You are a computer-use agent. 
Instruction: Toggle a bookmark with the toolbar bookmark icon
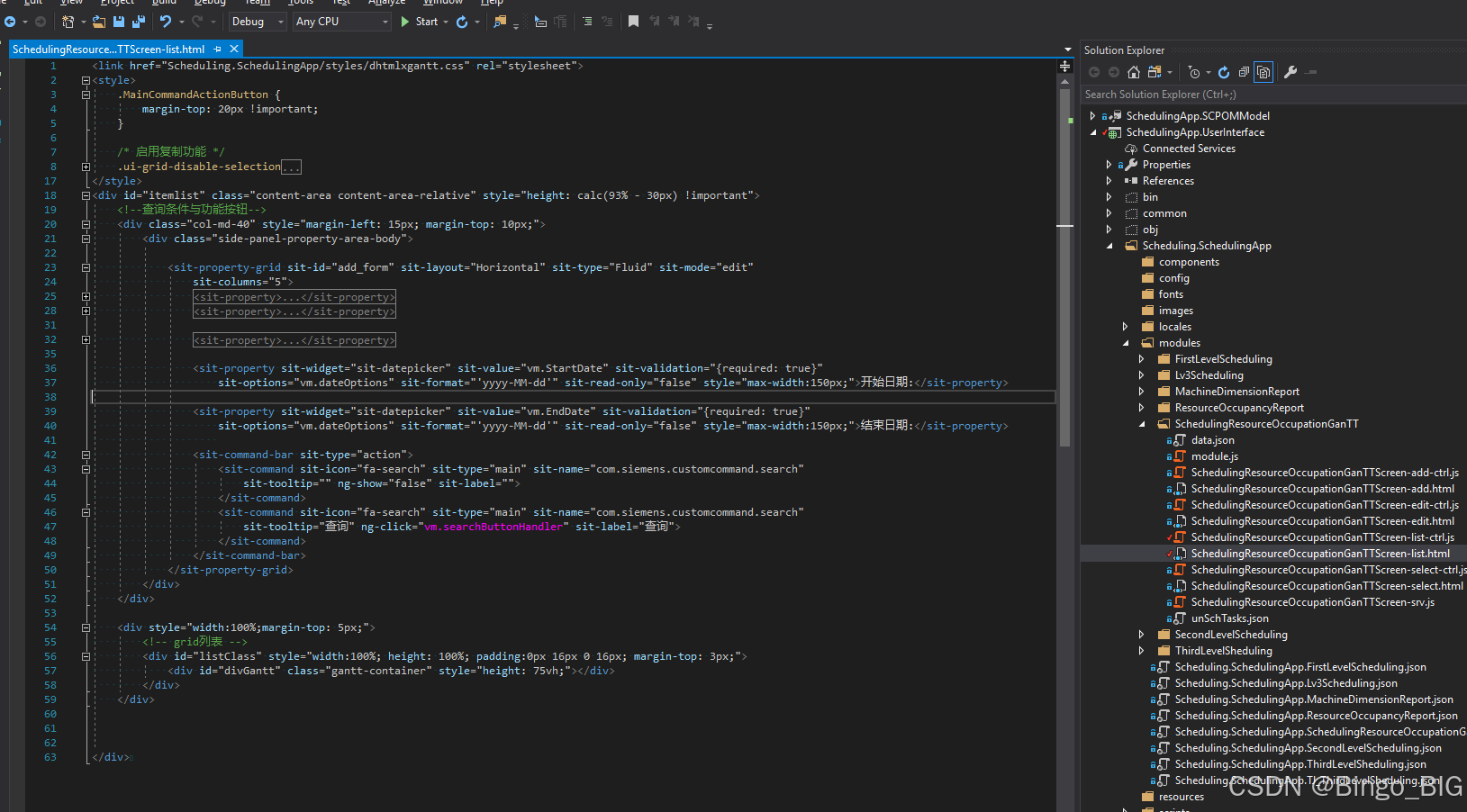click(634, 22)
